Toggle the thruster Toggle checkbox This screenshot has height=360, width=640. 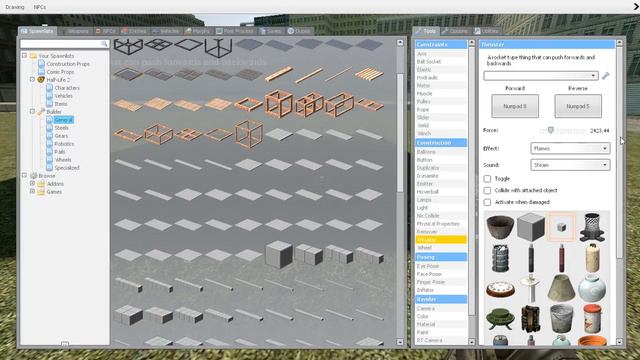487,179
